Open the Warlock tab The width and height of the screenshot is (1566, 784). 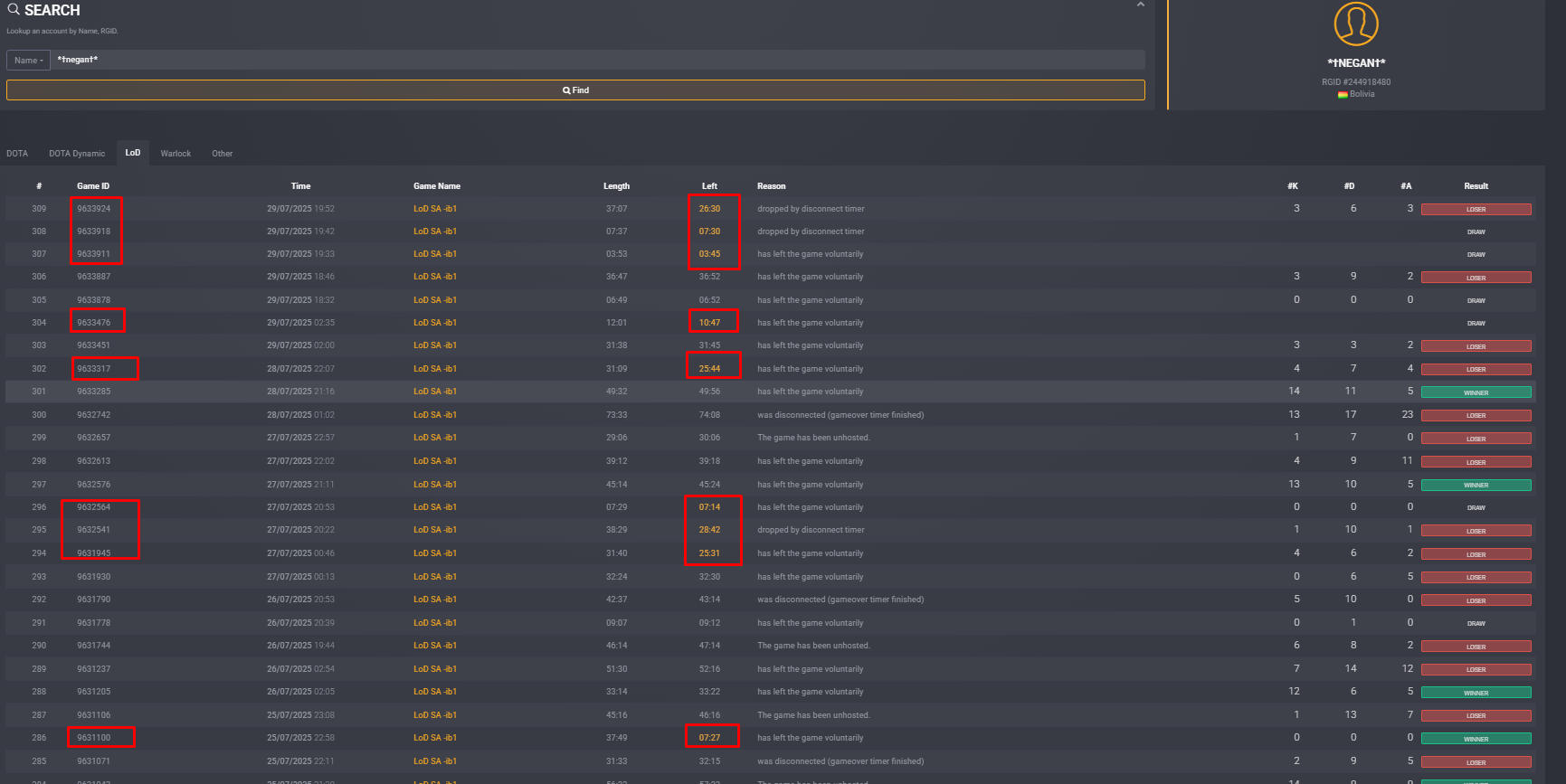176,154
